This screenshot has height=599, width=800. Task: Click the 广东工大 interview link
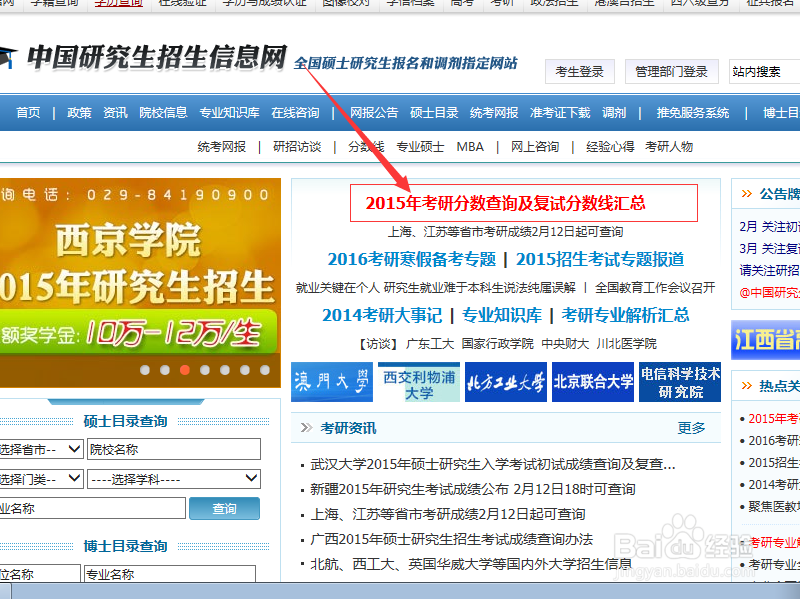pyautogui.click(x=430, y=344)
